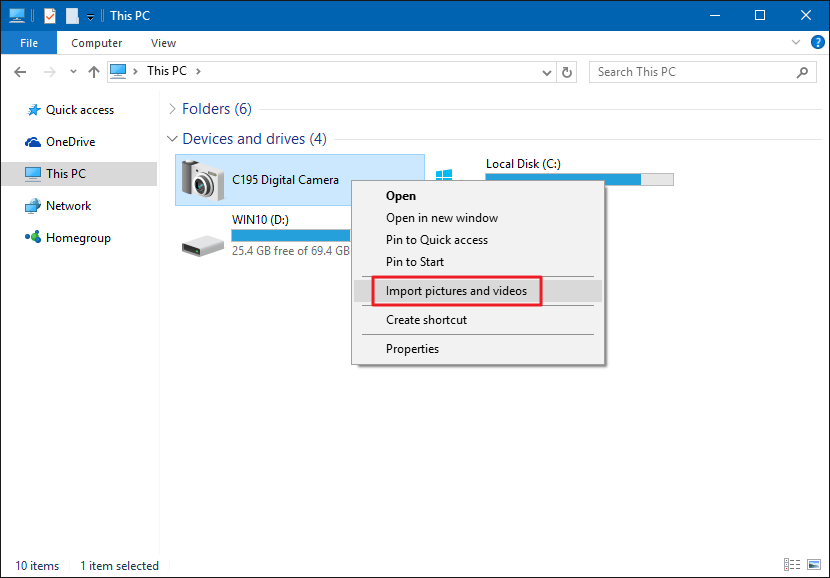Switch to large thumbnails view
This screenshot has height=578, width=830.
(x=812, y=565)
